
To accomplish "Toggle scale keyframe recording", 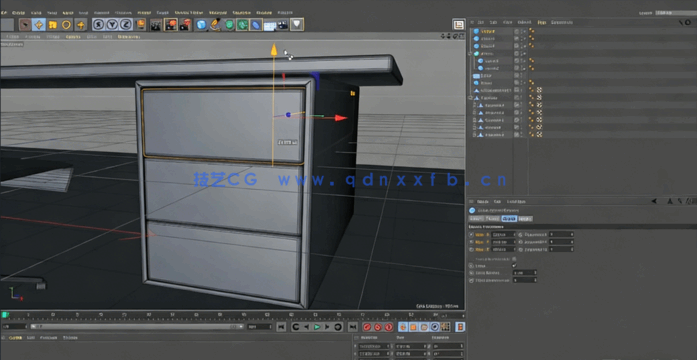I will [x=413, y=327].
